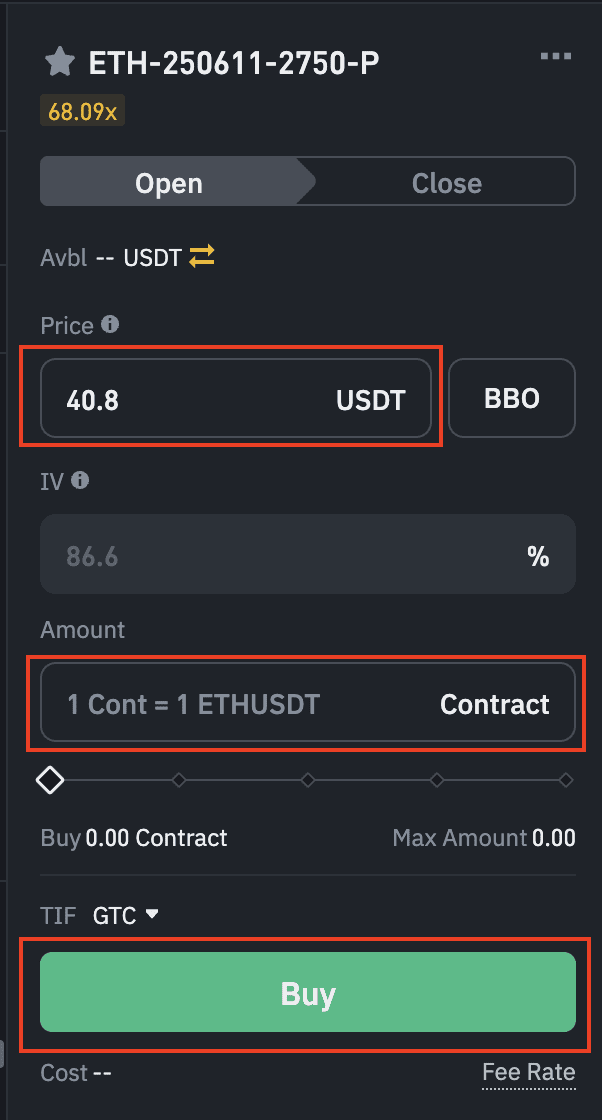
Task: Switch to the Close tab
Action: pos(446,184)
